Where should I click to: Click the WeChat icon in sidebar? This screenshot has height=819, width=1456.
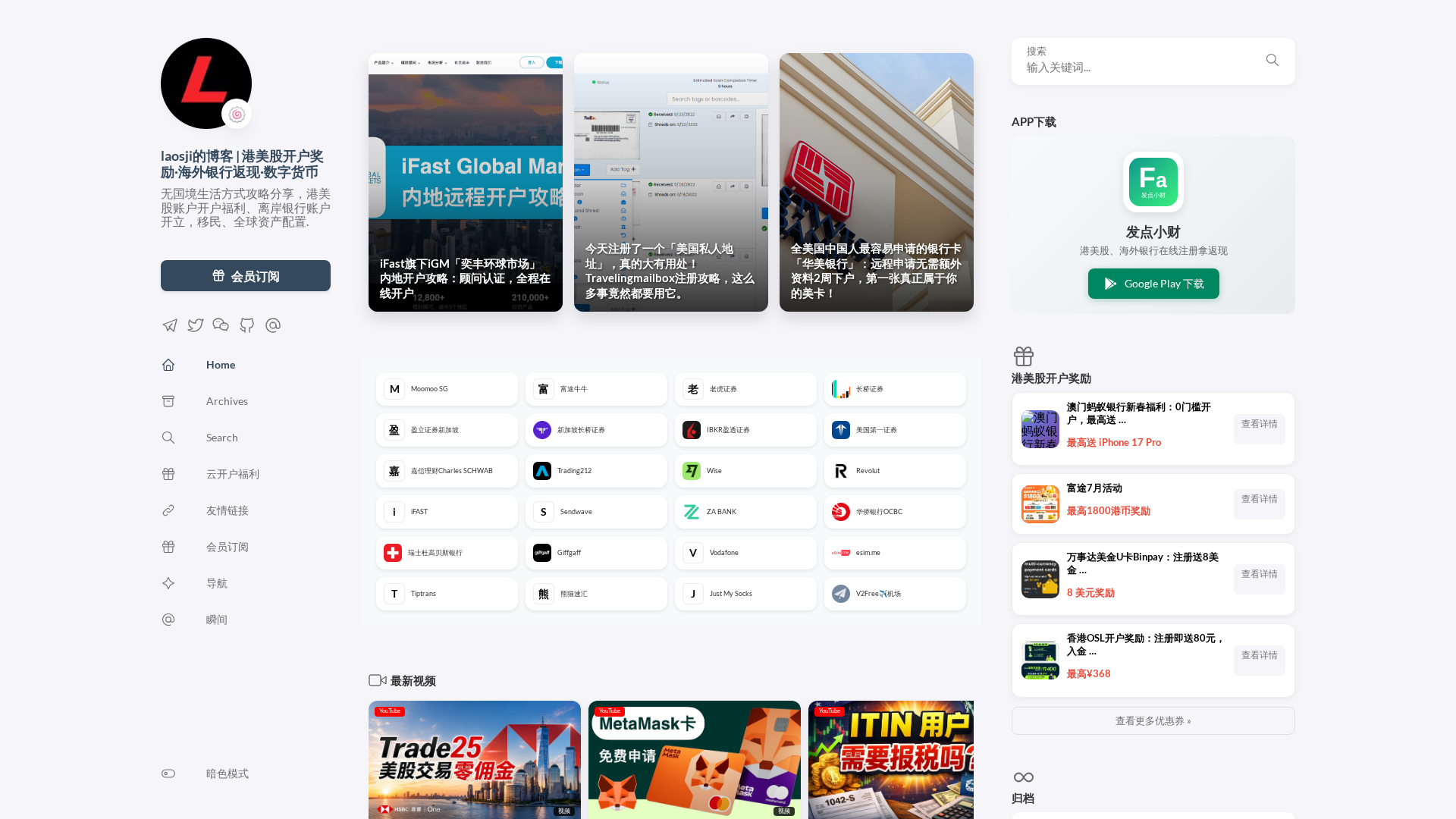(221, 325)
